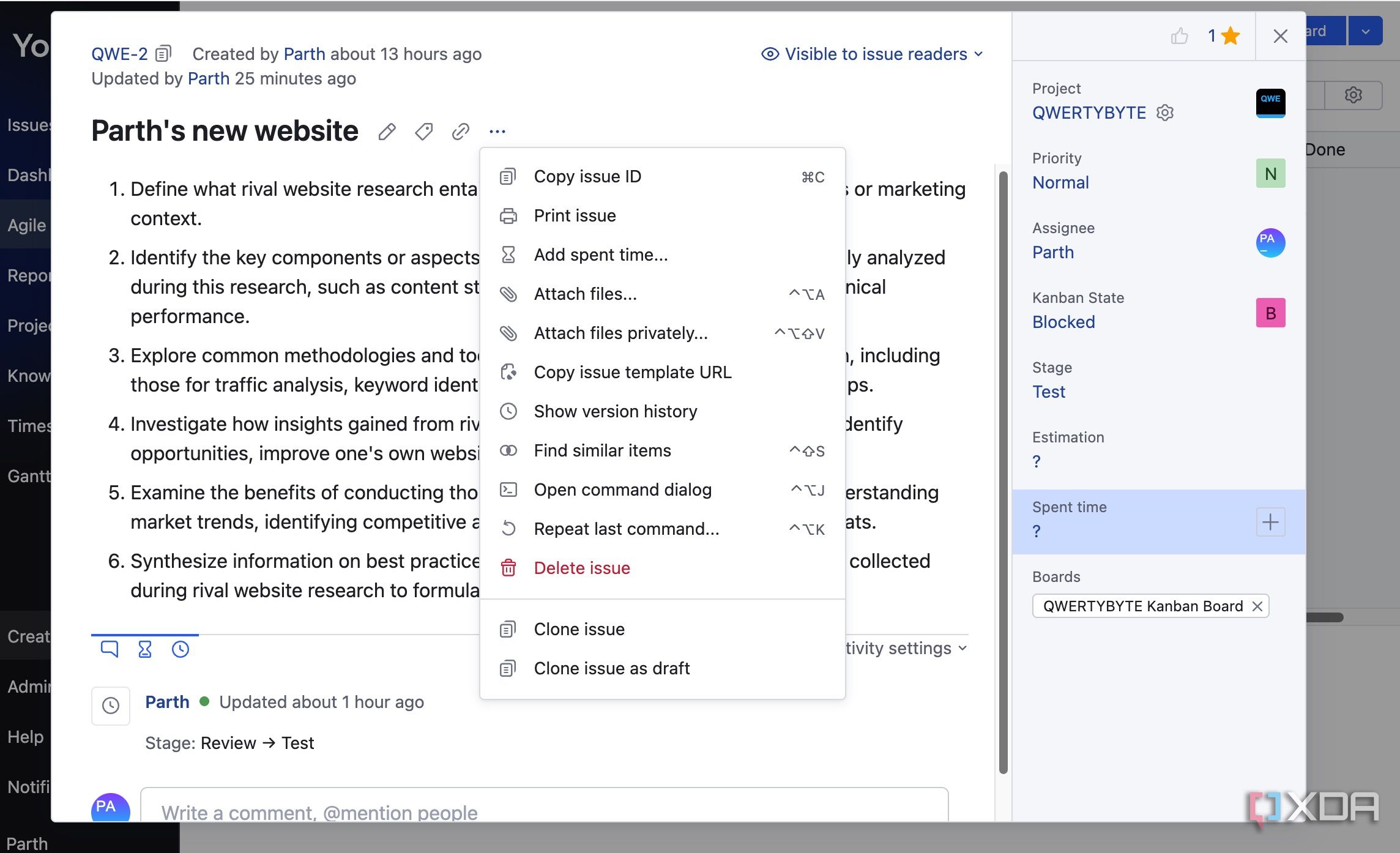Open the Priority Normal field dropdown
1400x853 pixels.
coord(1060,182)
